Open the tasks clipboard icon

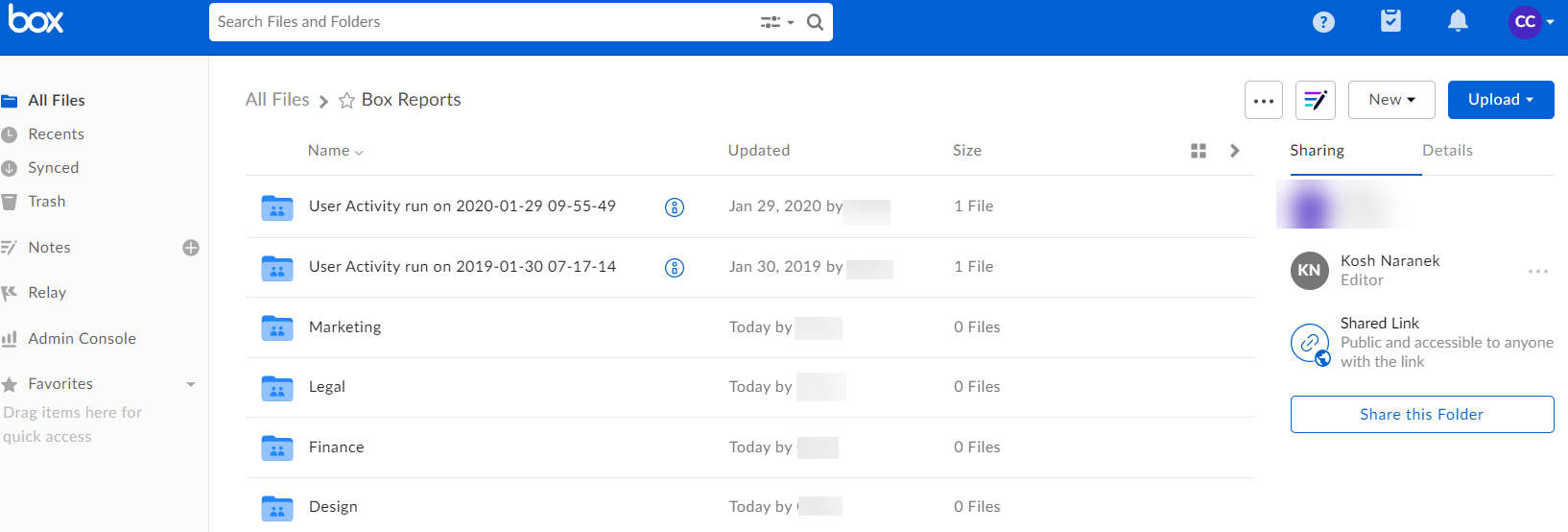(x=1390, y=21)
